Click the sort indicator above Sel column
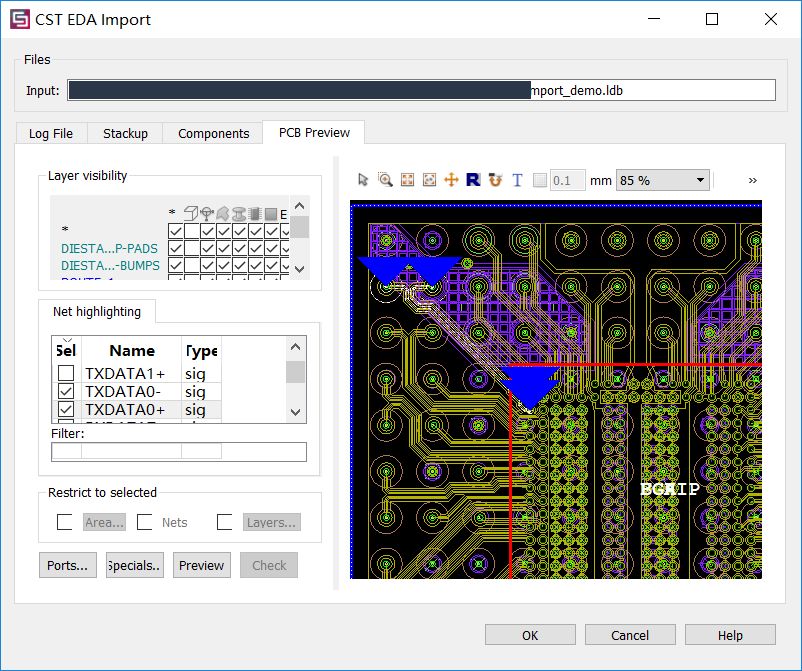Screen dimensions: 802x671 click(67, 339)
